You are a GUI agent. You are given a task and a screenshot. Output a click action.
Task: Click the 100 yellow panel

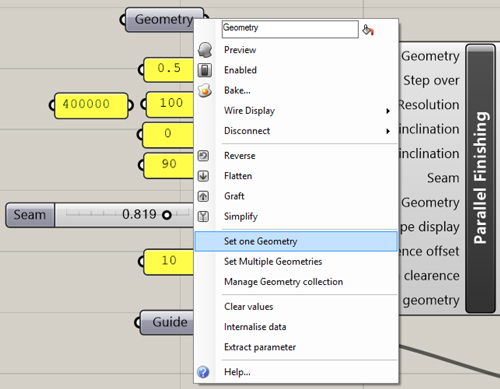click(170, 104)
